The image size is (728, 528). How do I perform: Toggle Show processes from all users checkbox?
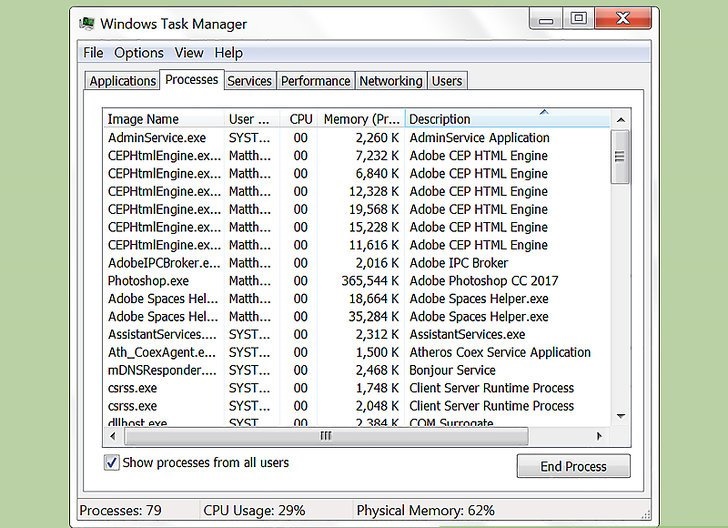coord(111,463)
